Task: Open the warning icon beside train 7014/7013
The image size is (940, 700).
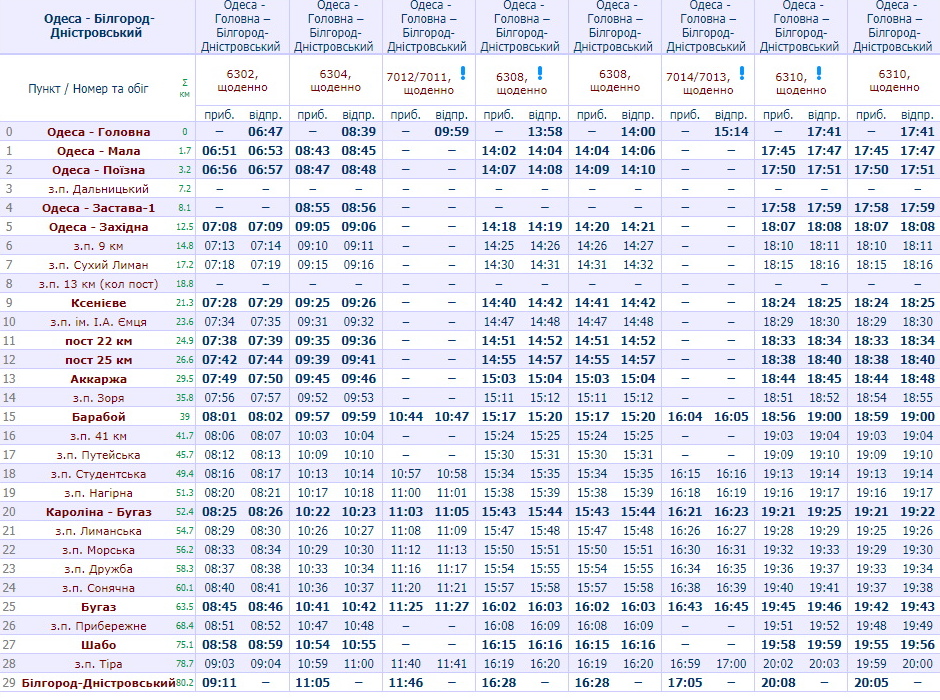Action: click(742, 73)
